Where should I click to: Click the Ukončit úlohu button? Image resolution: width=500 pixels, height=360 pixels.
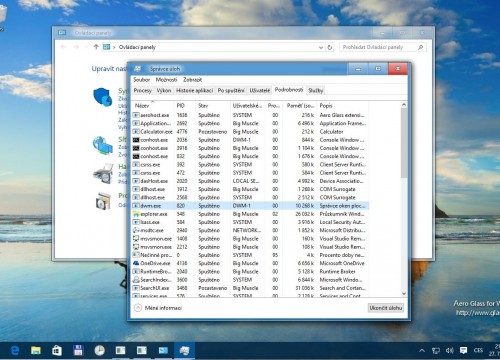point(386,308)
